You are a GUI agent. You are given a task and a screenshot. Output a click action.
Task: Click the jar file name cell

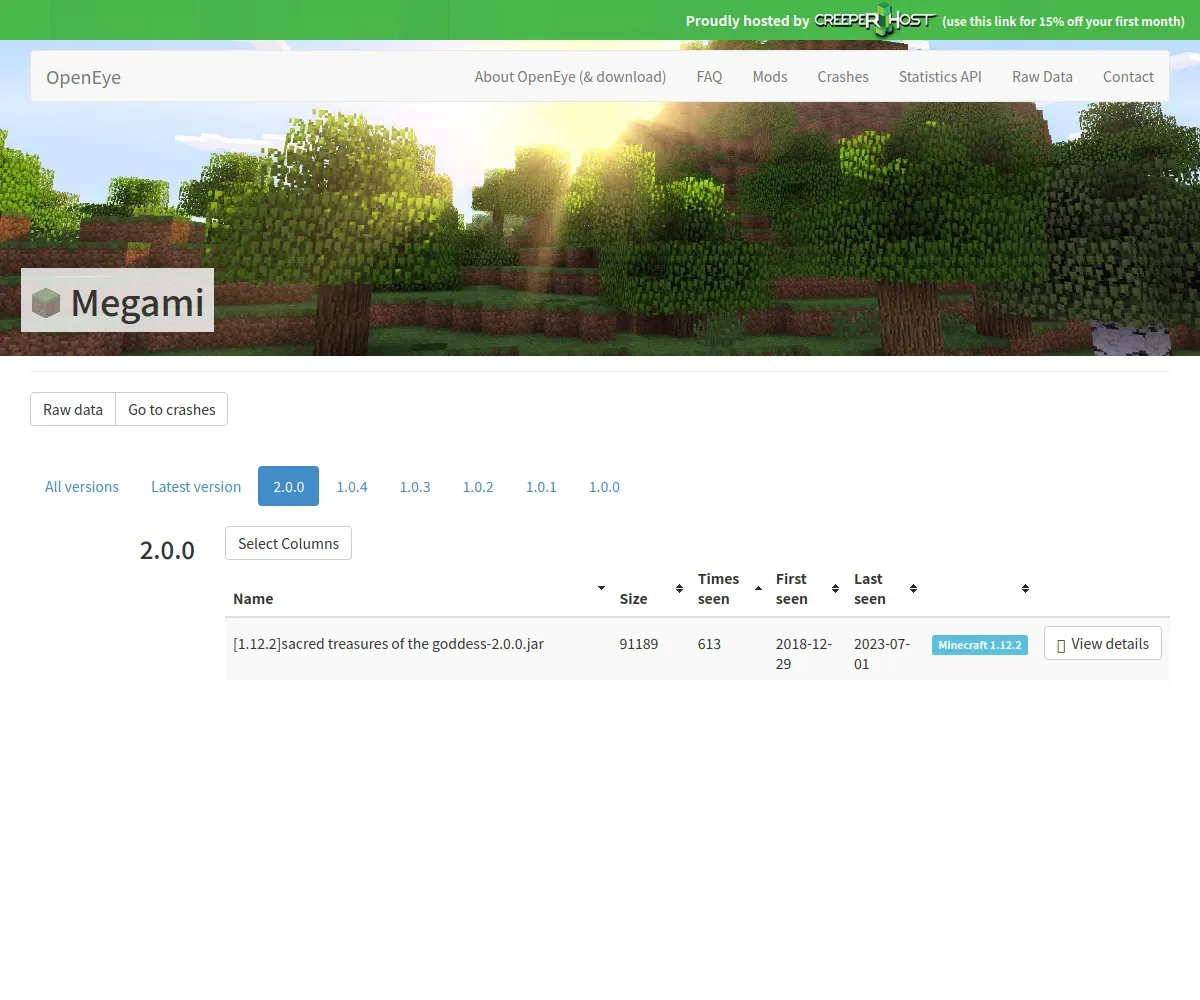click(388, 643)
